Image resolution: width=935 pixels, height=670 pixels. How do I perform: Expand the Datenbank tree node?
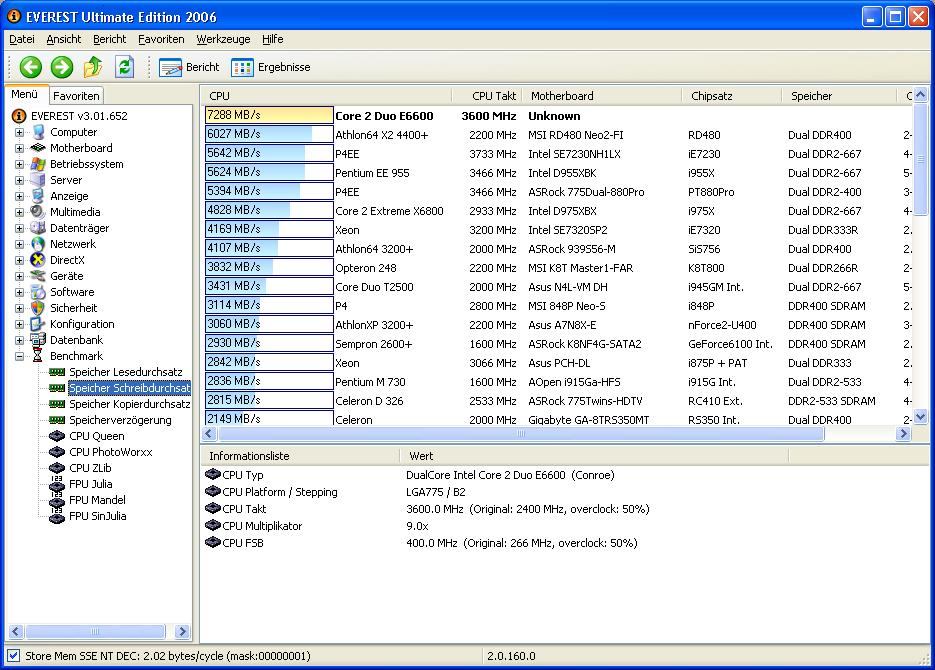click(x=20, y=340)
